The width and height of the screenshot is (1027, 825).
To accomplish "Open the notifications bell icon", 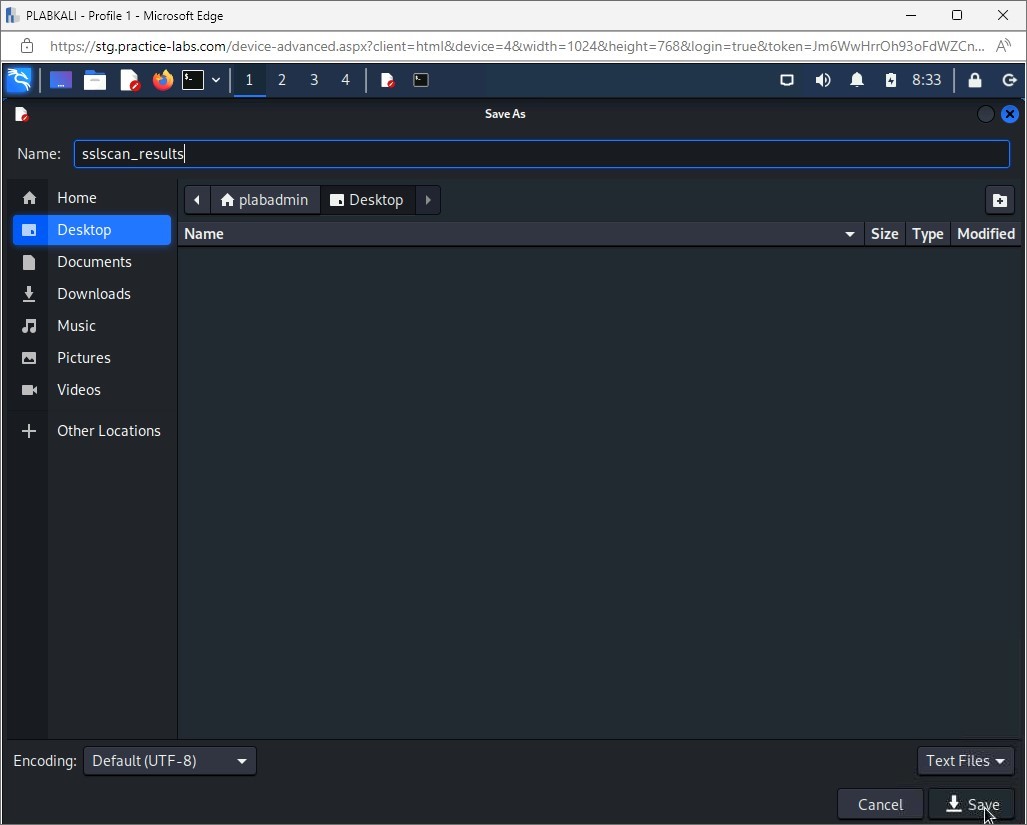I will tap(856, 80).
